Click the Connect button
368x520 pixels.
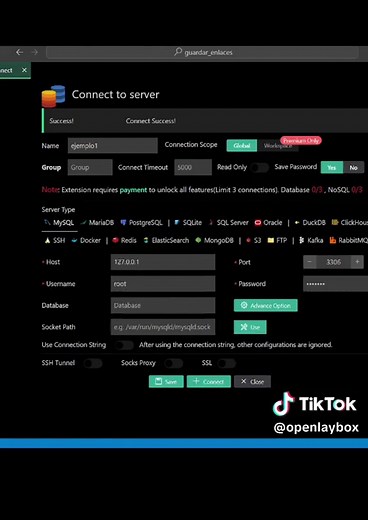(209, 382)
